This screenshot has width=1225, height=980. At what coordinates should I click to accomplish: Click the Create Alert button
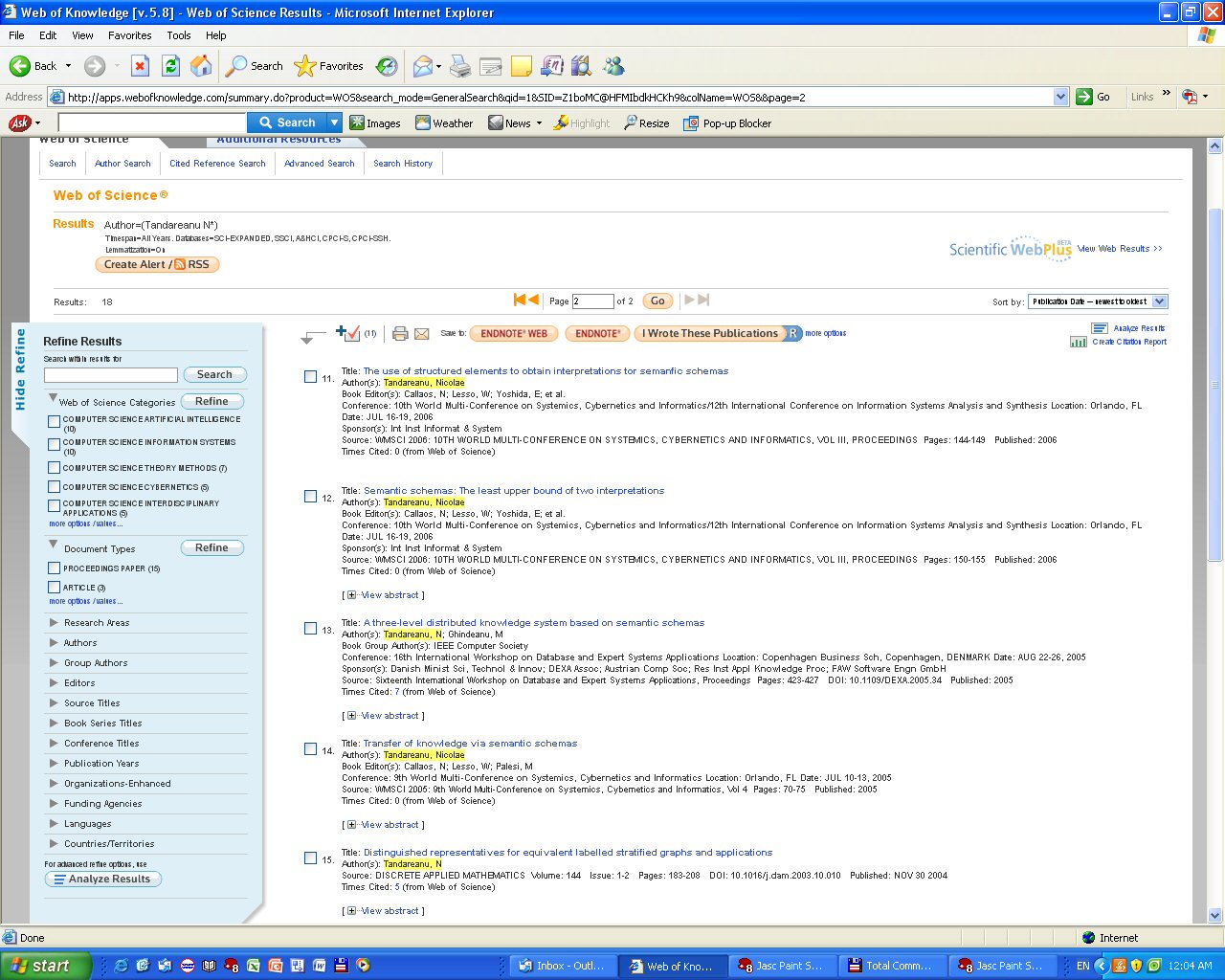click(157, 264)
